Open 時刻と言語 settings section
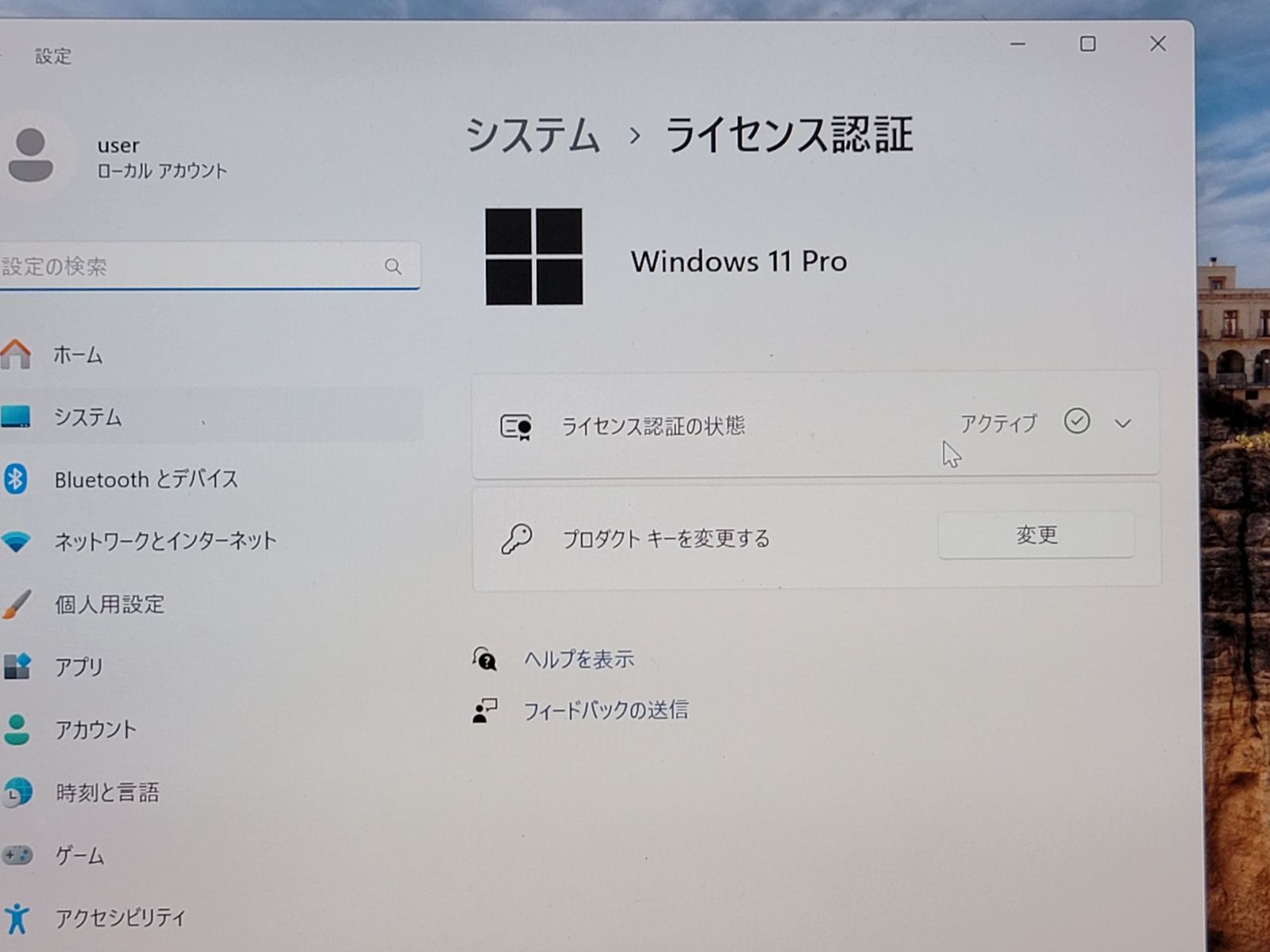This screenshot has height=952, width=1270. pos(210,793)
